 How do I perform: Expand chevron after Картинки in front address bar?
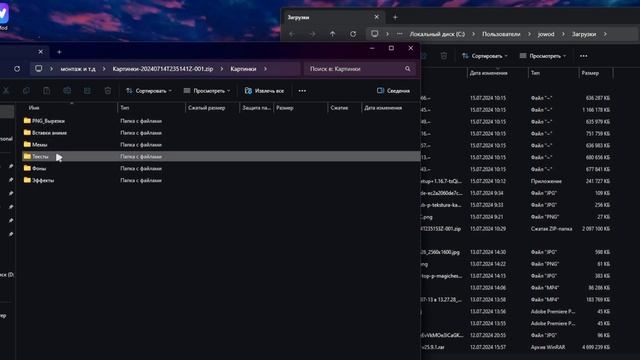click(265, 69)
